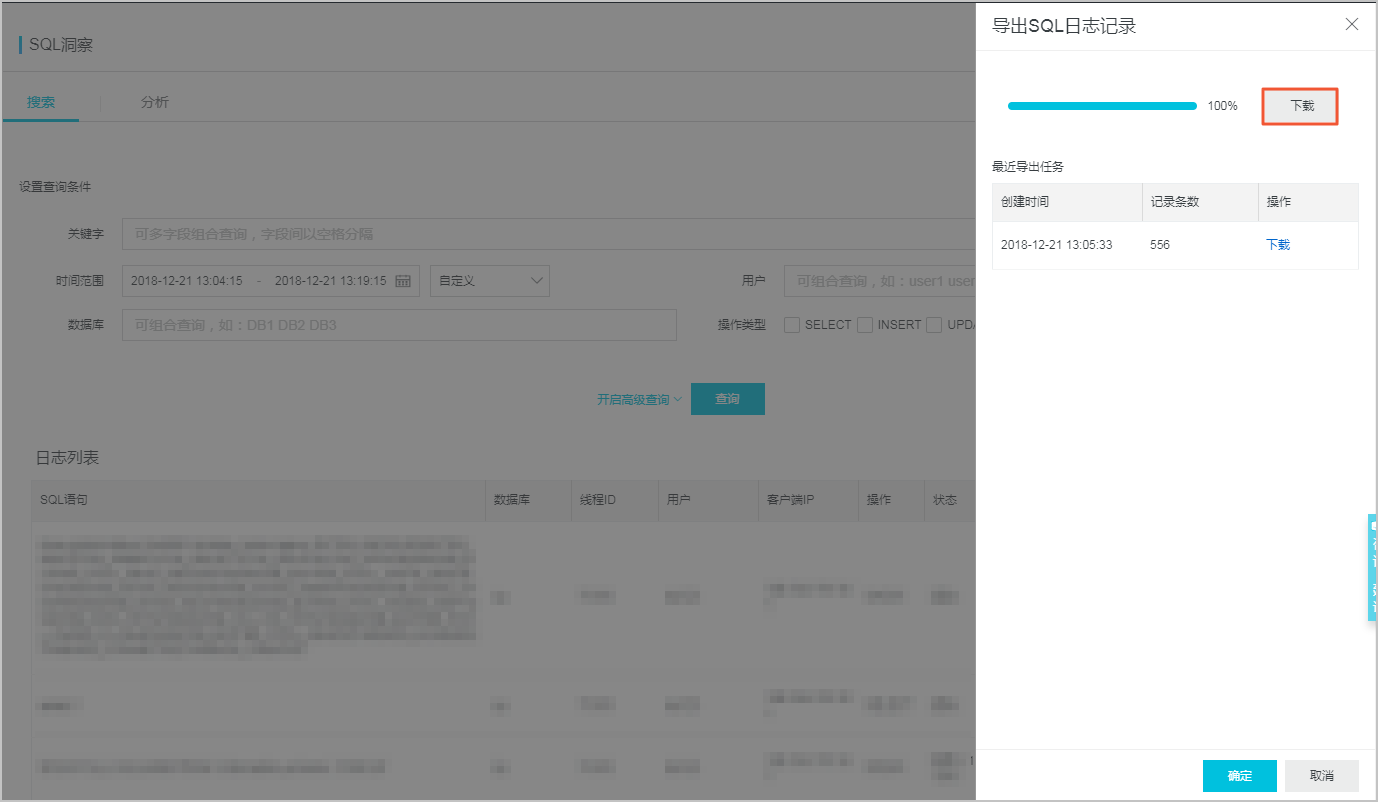1378x802 pixels.
Task: Click the 关键字 input field
Action: (548, 234)
